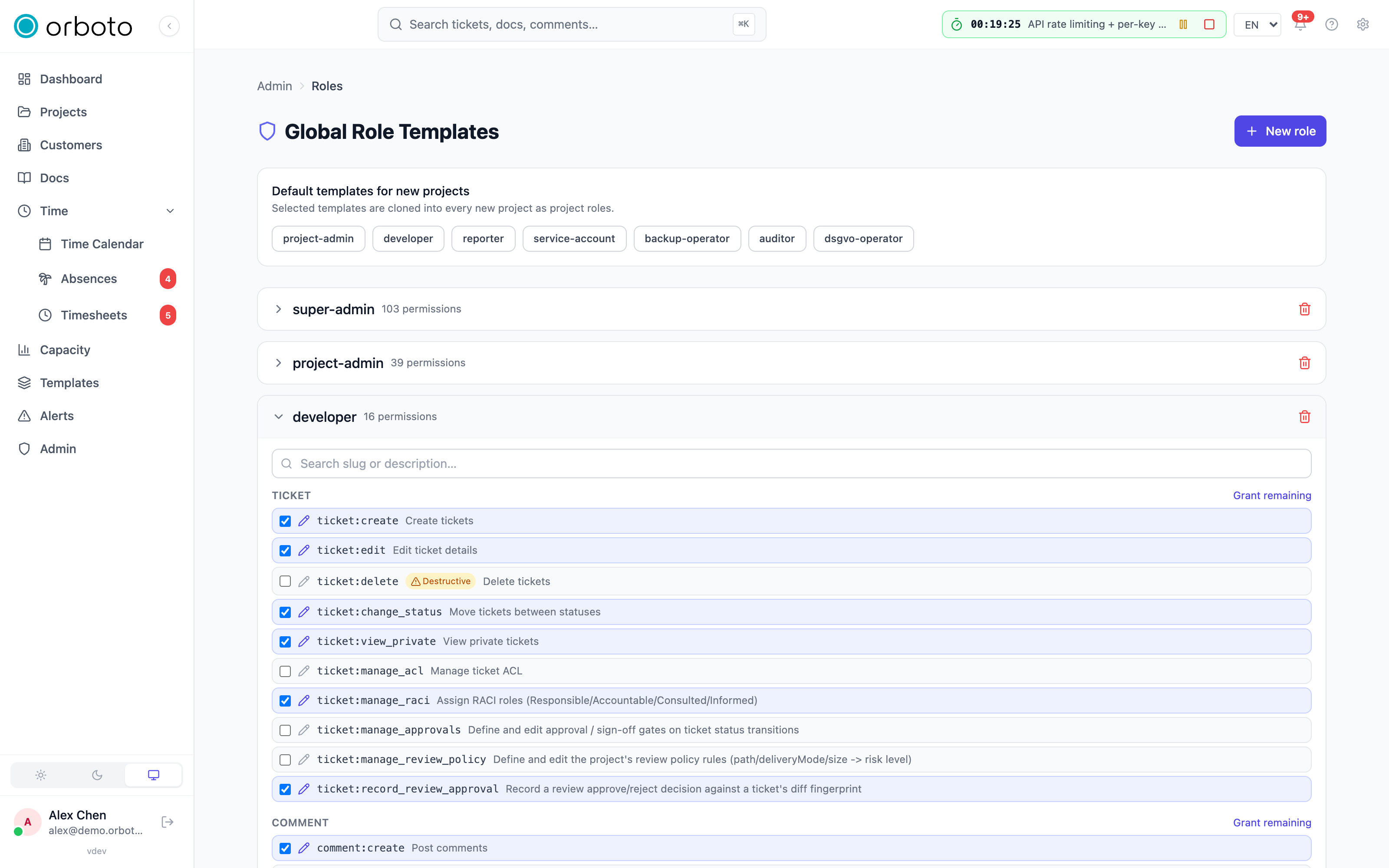Uncheck ticket:create permission
The image size is (1389, 868).
click(x=285, y=521)
